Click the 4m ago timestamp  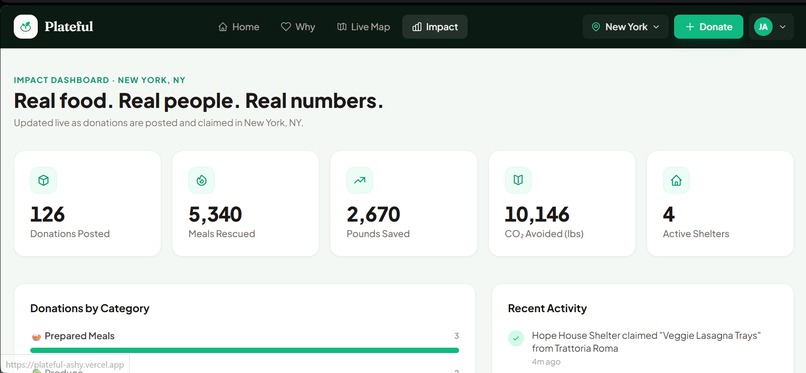546,362
